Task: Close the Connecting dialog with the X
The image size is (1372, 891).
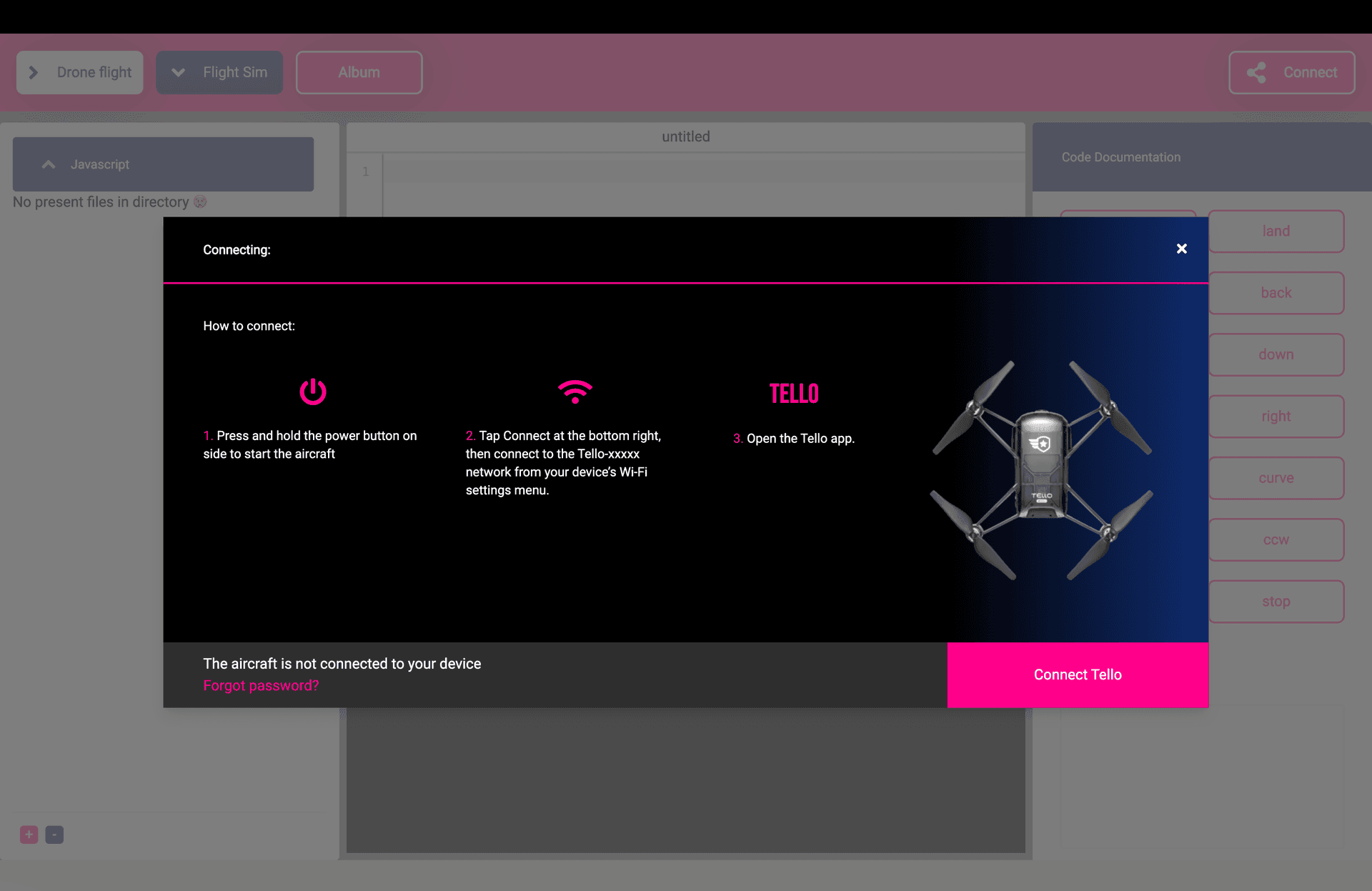Action: [1181, 249]
